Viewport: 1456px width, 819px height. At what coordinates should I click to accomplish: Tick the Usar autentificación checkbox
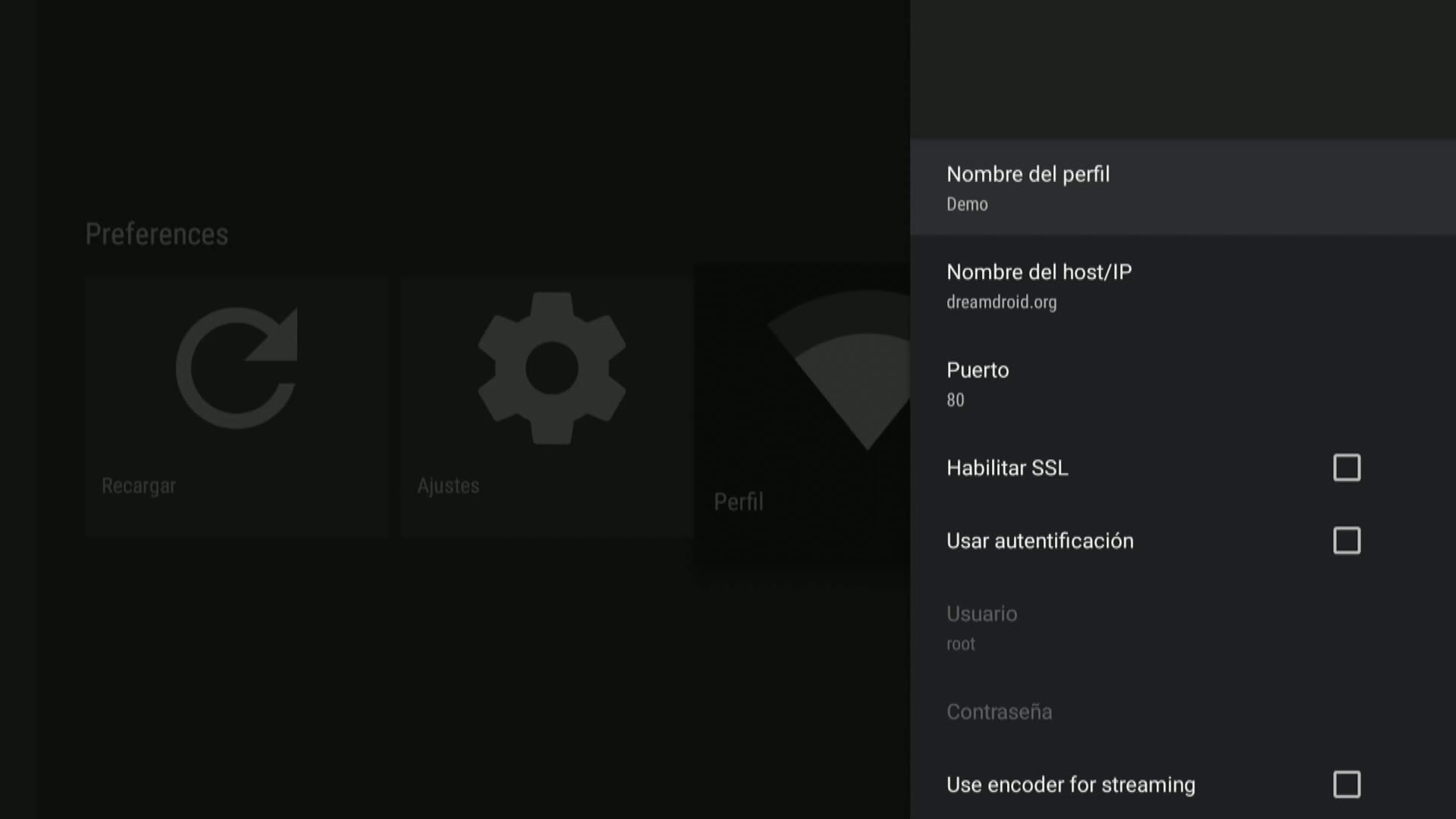(x=1347, y=541)
